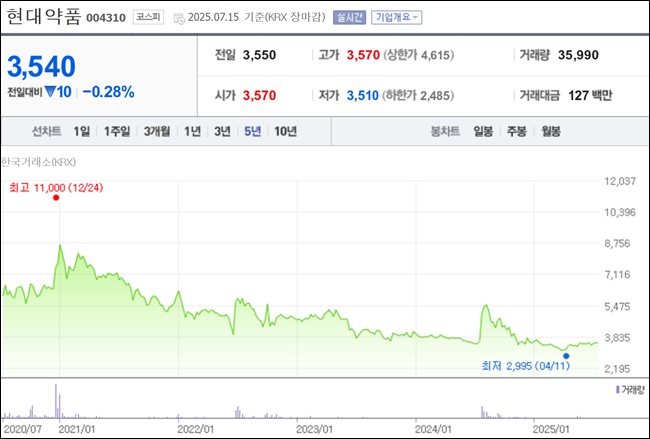The image size is (650, 439).
Task: Select the 1주일 line chart period
Action: (x=117, y=131)
